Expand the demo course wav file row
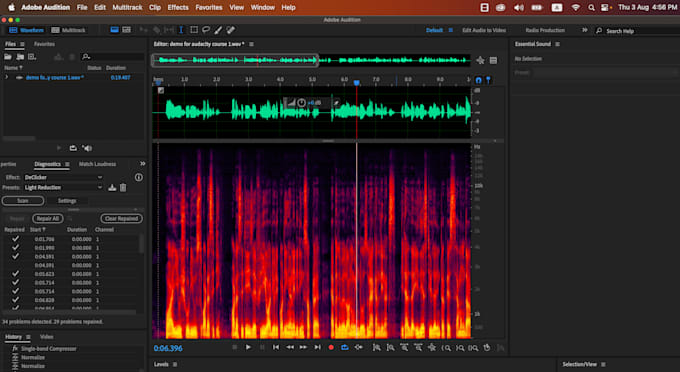 (x=7, y=77)
